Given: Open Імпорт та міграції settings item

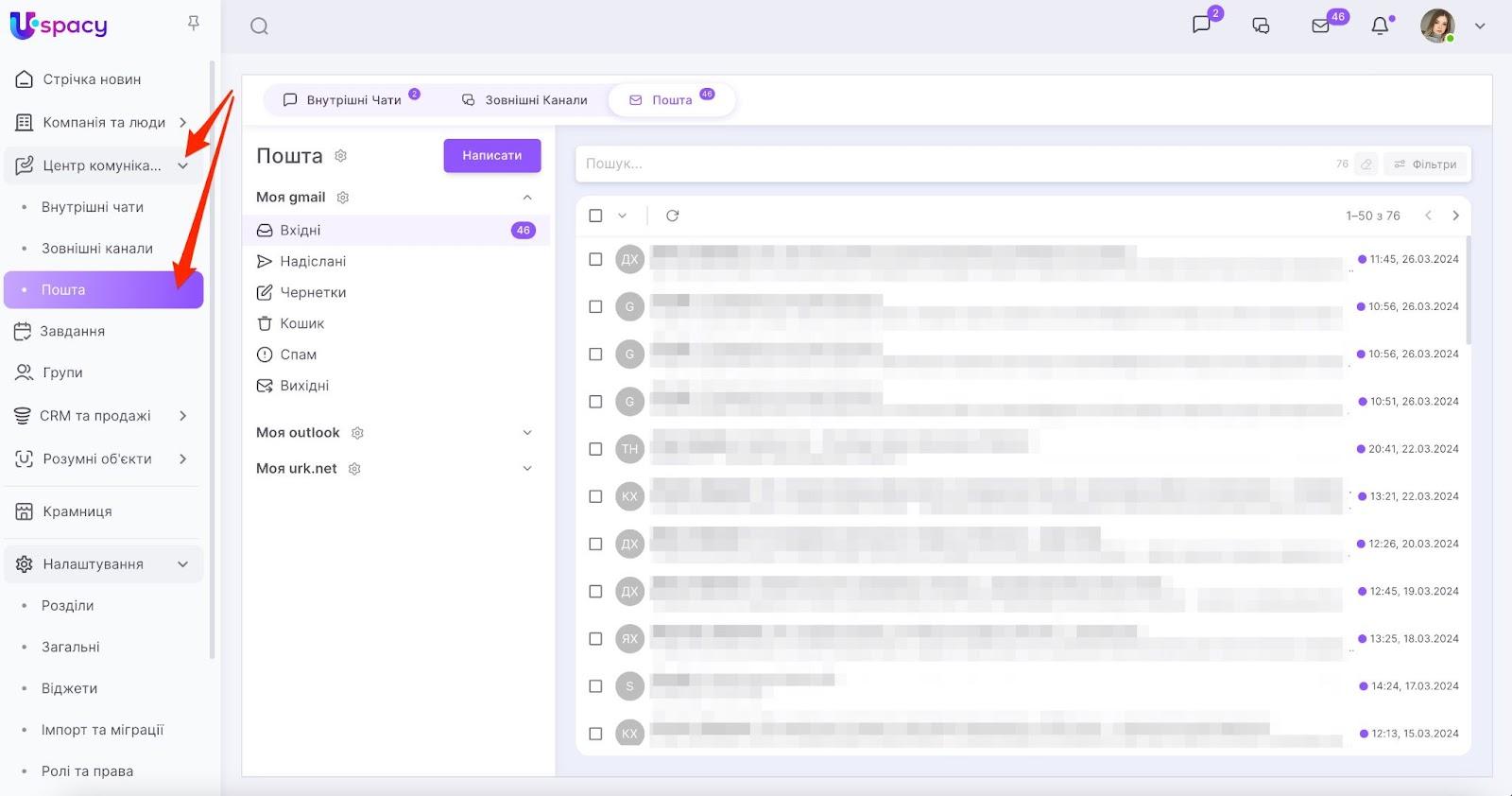Looking at the screenshot, I should (104, 730).
